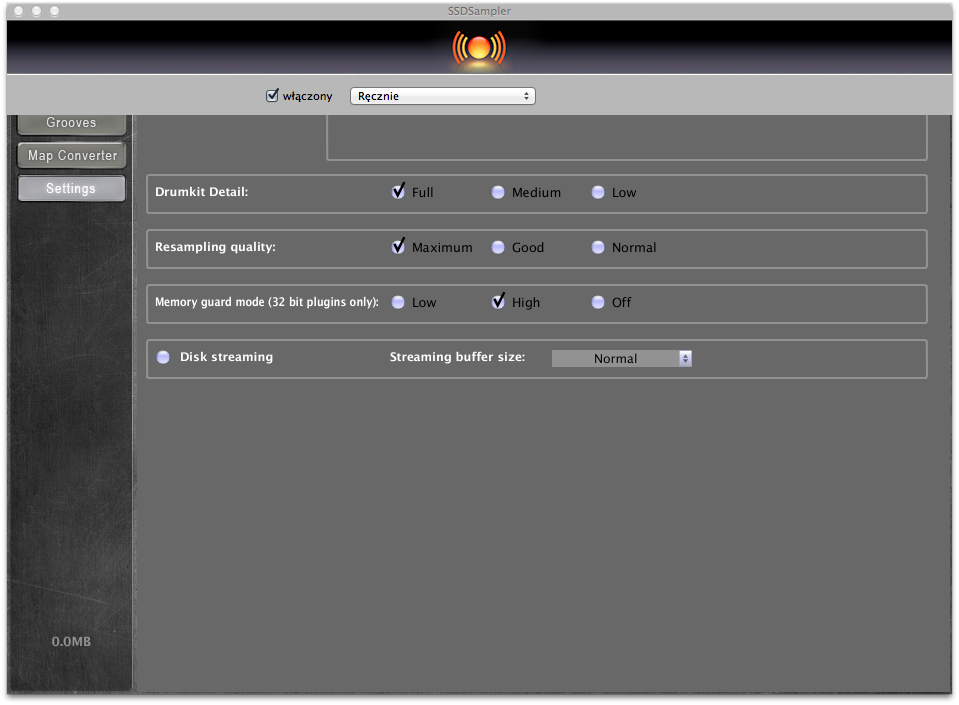
Task: Enable Disk streaming option
Action: coord(163,357)
